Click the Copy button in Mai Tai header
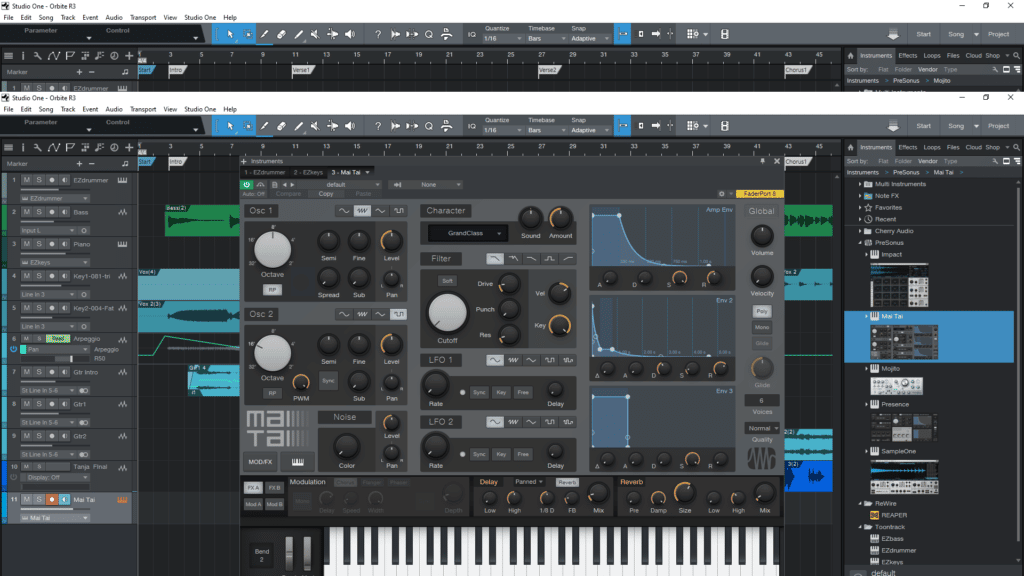The width and height of the screenshot is (1024, 576). tap(326, 194)
